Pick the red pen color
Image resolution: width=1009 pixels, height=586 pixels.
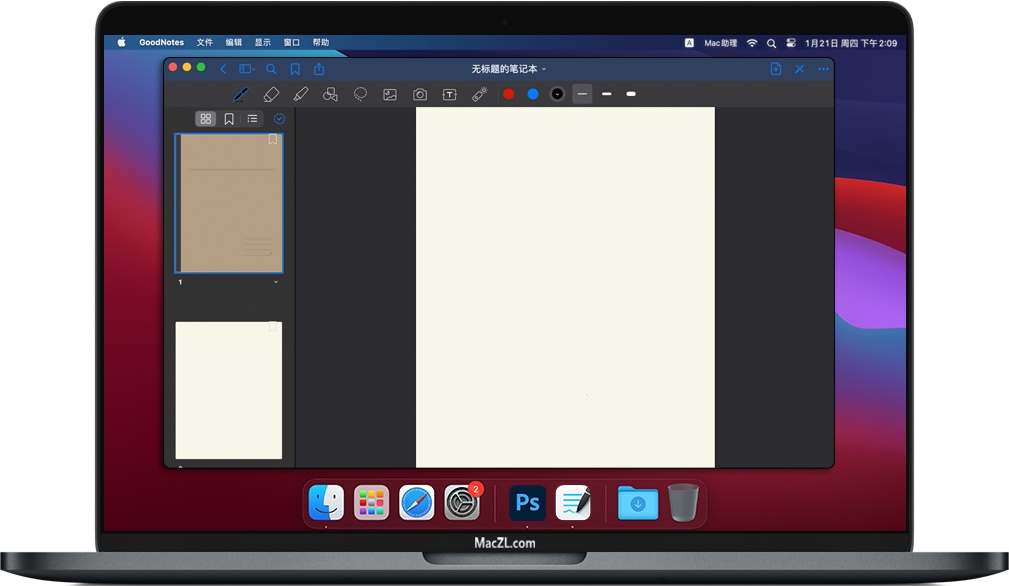[x=509, y=94]
